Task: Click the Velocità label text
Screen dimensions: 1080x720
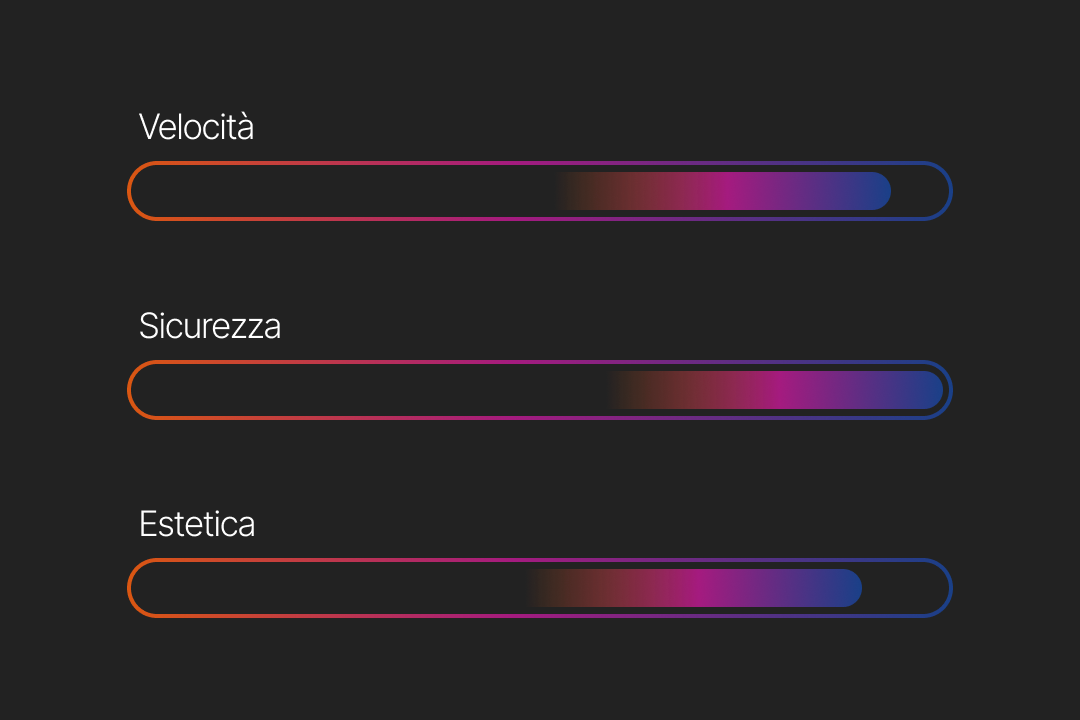Action: tap(196, 127)
